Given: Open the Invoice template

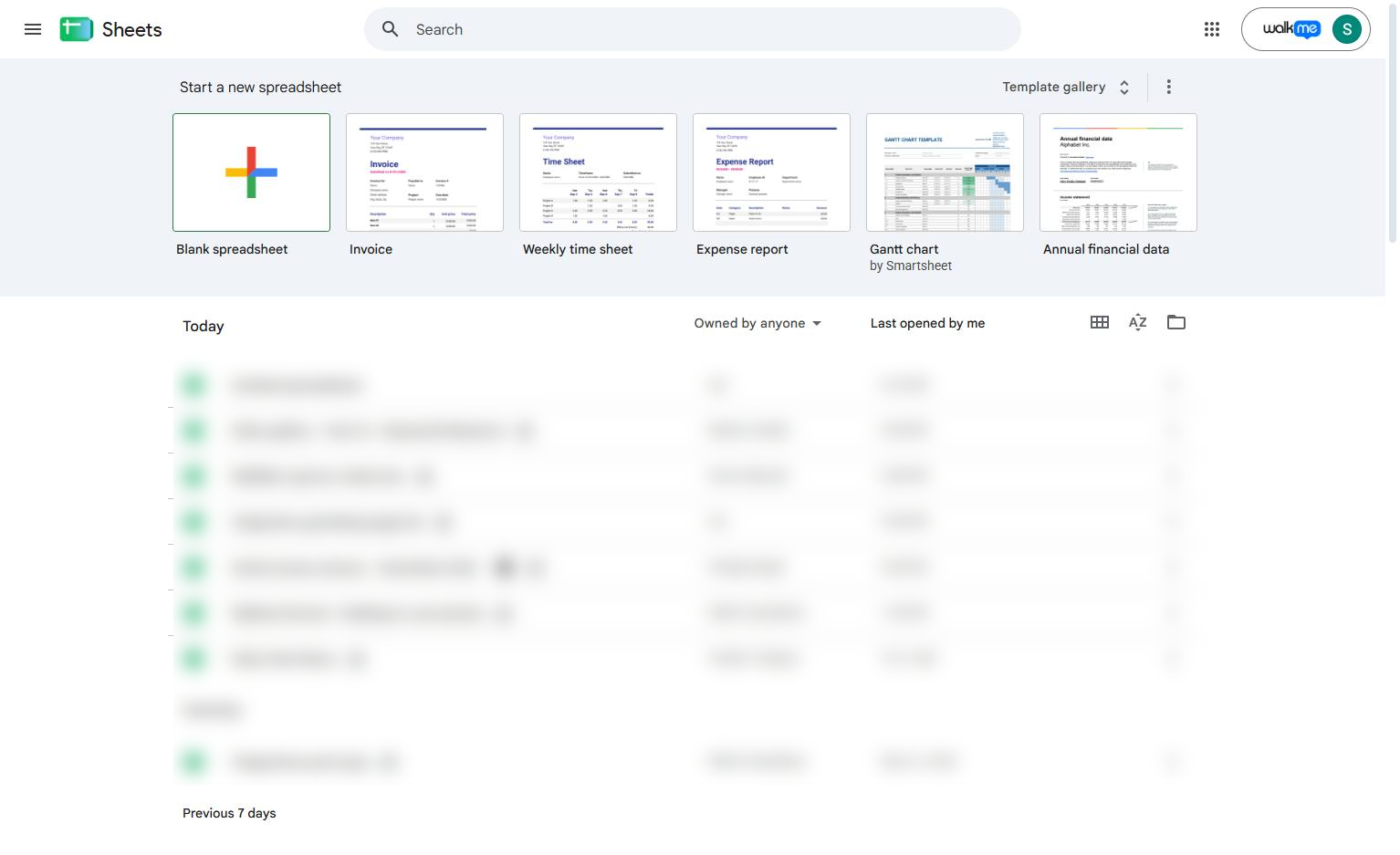Looking at the screenshot, I should click(x=424, y=172).
